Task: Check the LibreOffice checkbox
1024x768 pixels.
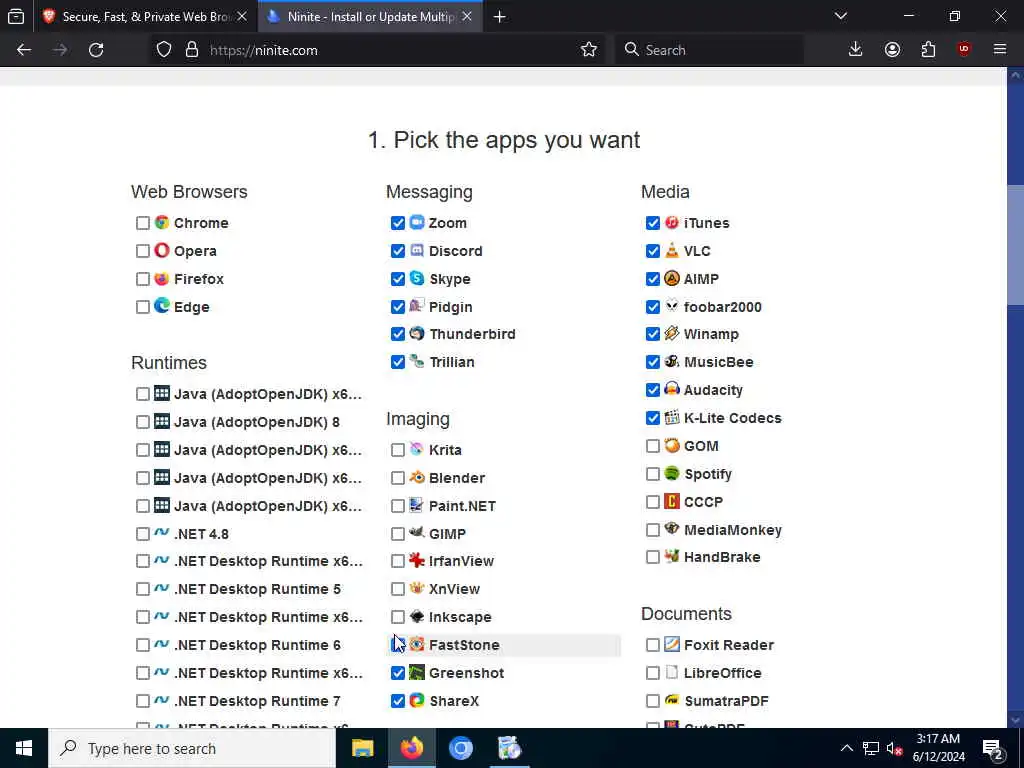Action: click(x=653, y=673)
